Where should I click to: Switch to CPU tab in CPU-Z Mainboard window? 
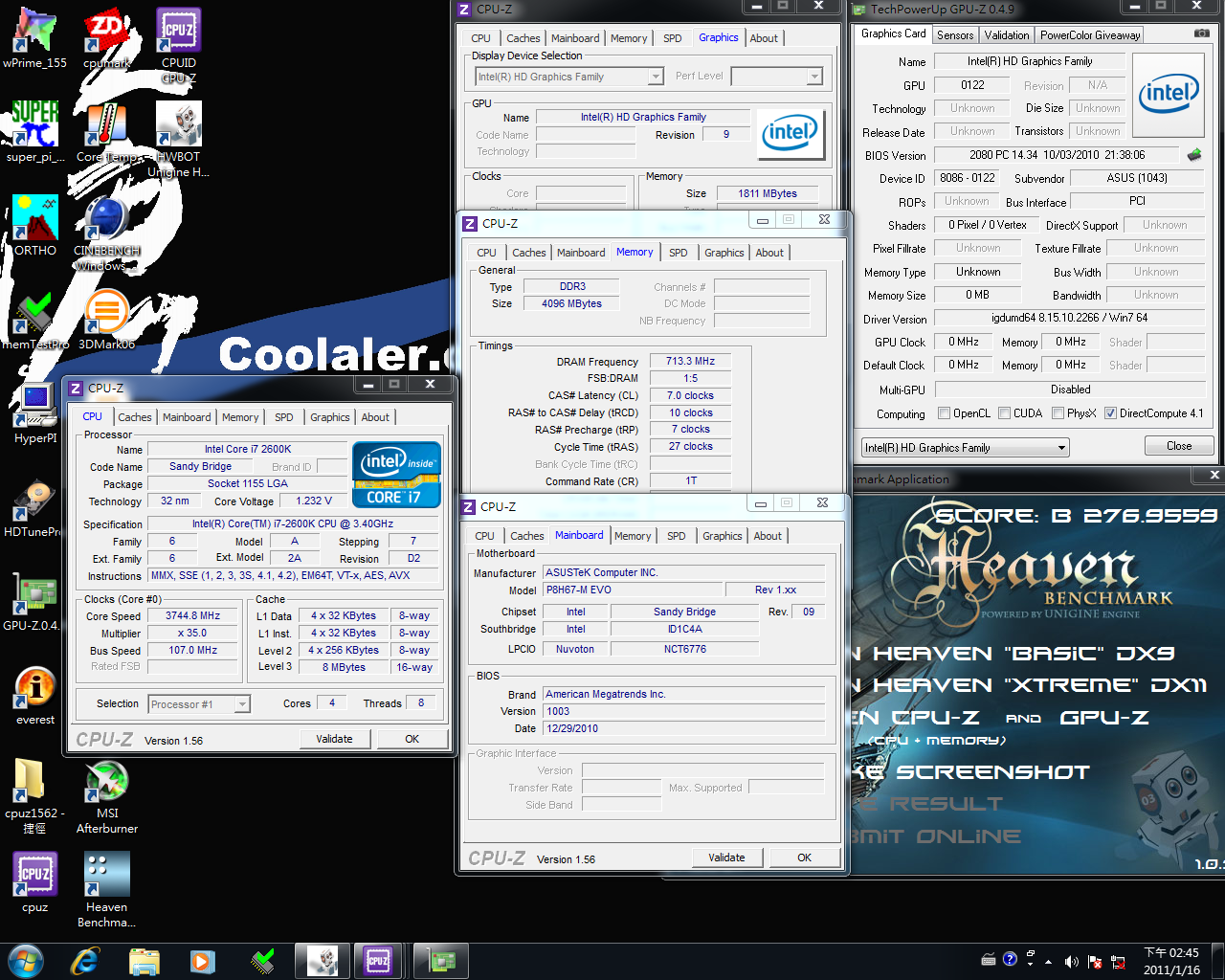[485, 536]
